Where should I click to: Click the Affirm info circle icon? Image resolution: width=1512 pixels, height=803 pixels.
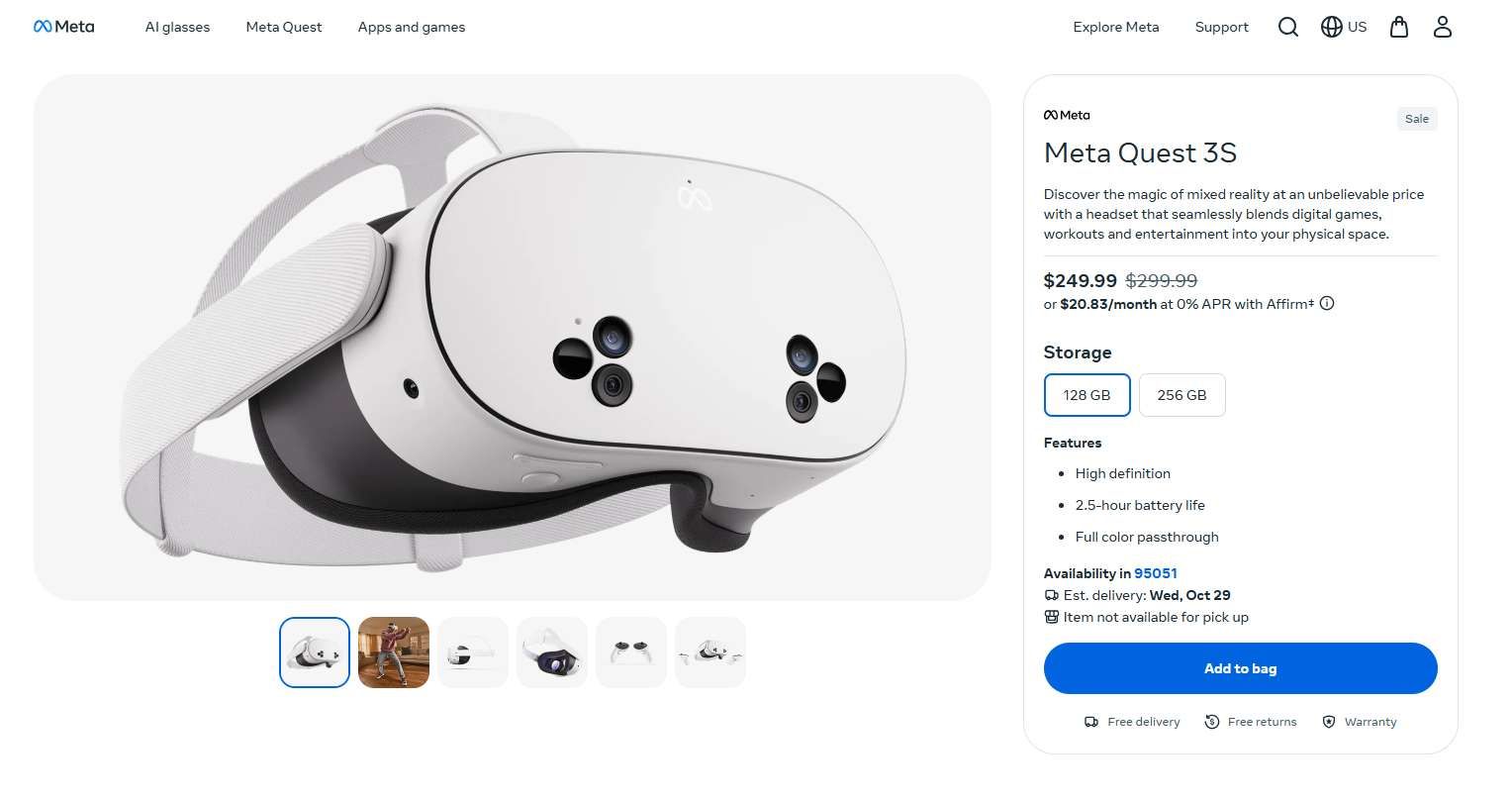tap(1327, 304)
